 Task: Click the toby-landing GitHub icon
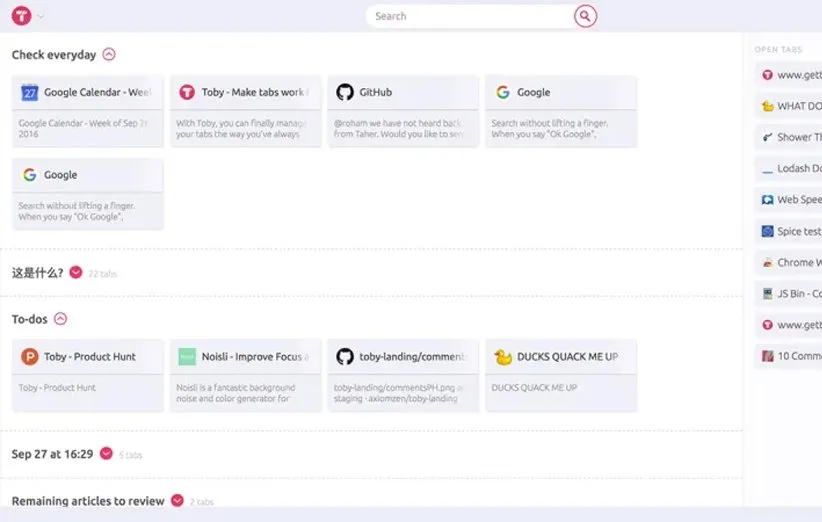[x=345, y=356]
